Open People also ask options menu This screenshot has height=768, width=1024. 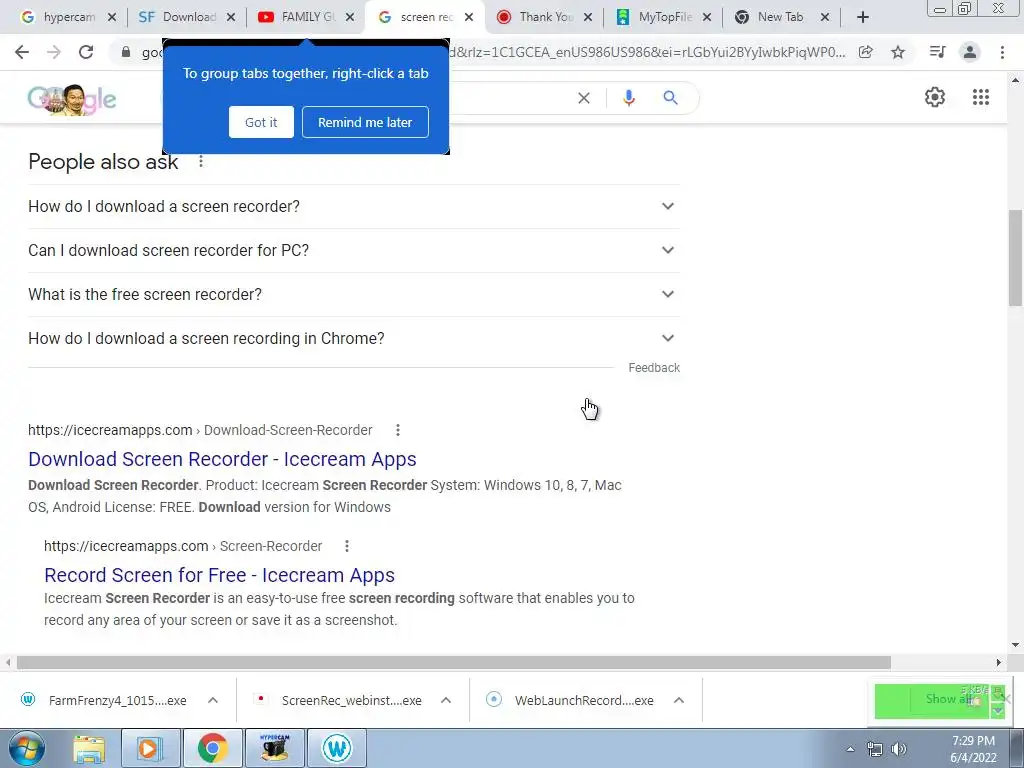200,161
